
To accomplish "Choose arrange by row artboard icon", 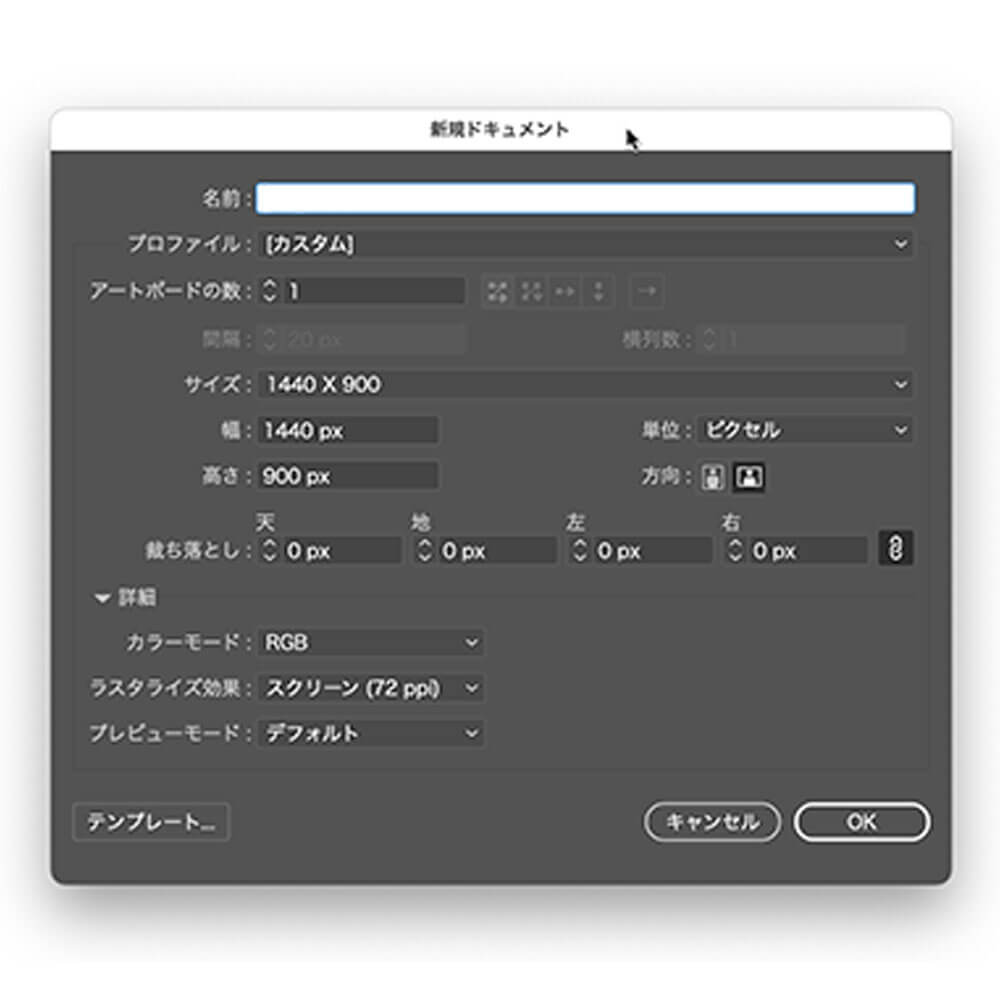I will (x=566, y=291).
